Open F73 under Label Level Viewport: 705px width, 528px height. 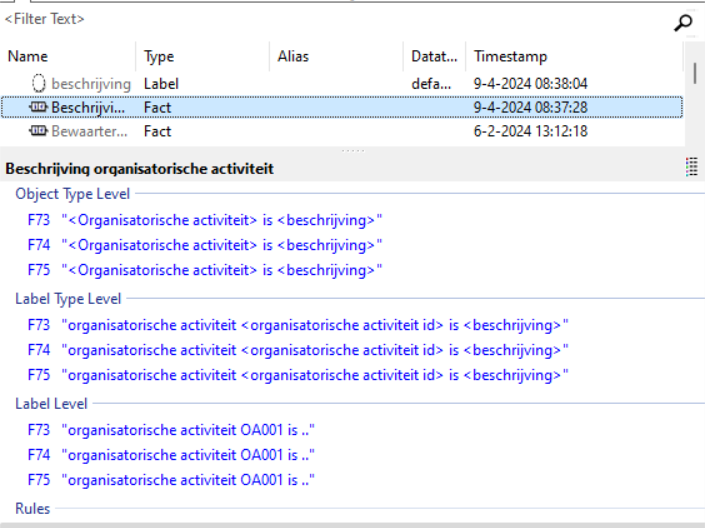click(38, 429)
